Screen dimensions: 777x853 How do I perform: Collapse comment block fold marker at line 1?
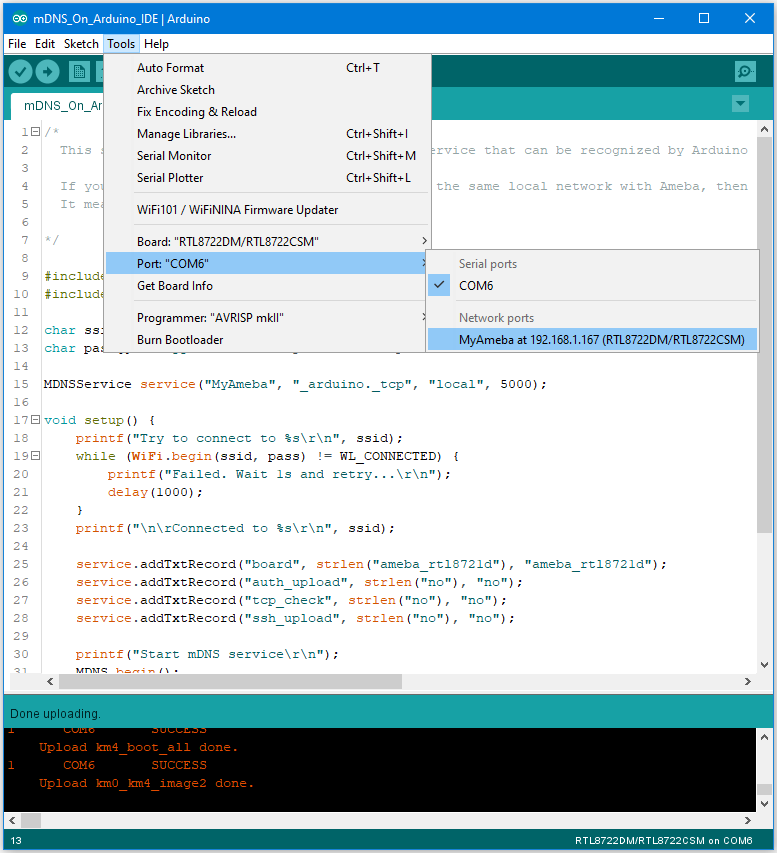coord(36,132)
